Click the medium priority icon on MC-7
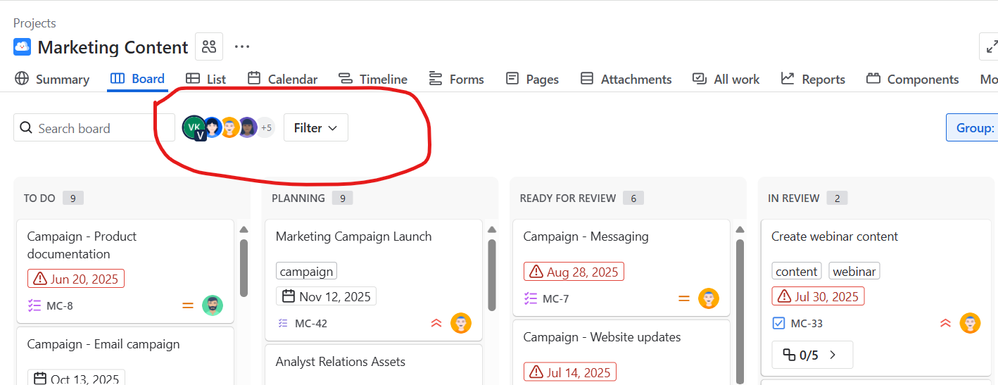998x385 pixels. point(684,298)
